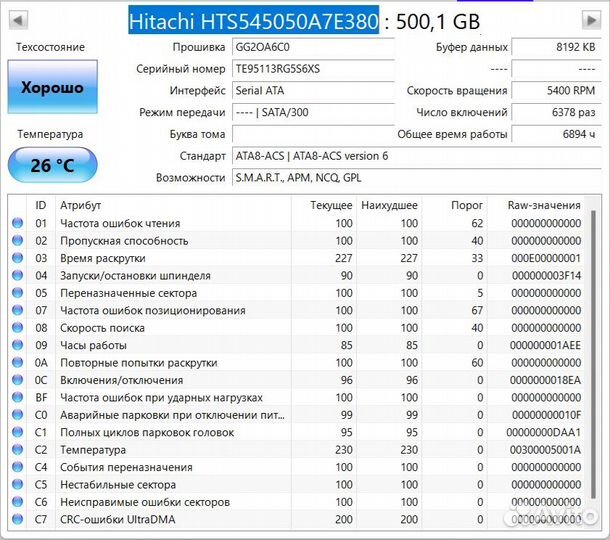Go to next disk with right arrow

coord(591,20)
